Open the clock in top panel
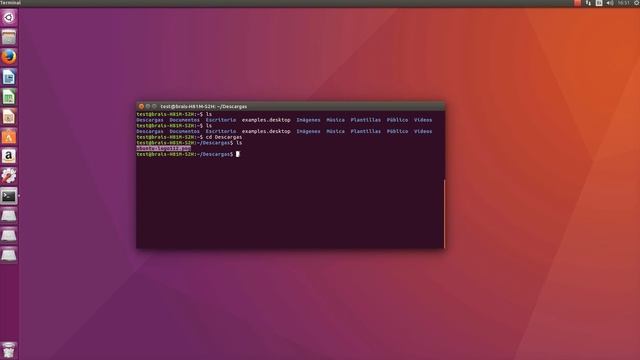The height and width of the screenshot is (360, 640). coord(623,3)
